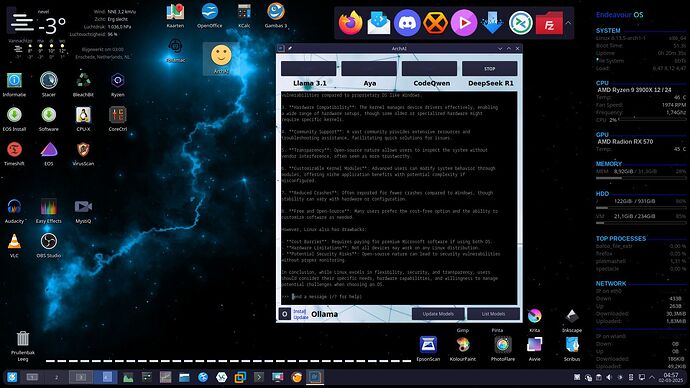This screenshot has height=388, width=690.
Task: Click the AMD Ryzen 9 3900X text
Action: (634, 90)
